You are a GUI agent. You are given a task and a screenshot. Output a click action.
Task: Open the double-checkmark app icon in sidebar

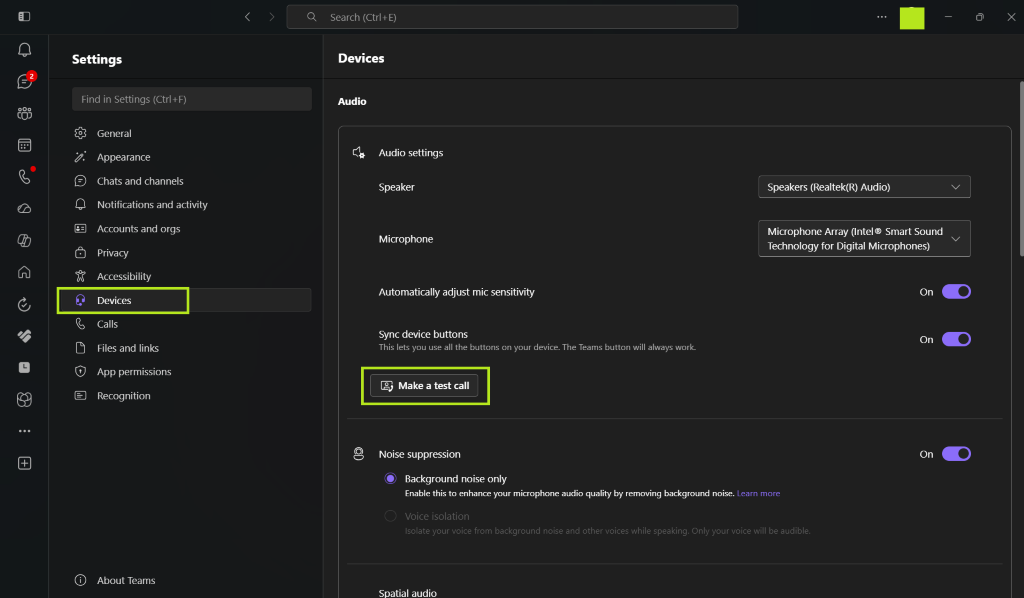[x=24, y=336]
